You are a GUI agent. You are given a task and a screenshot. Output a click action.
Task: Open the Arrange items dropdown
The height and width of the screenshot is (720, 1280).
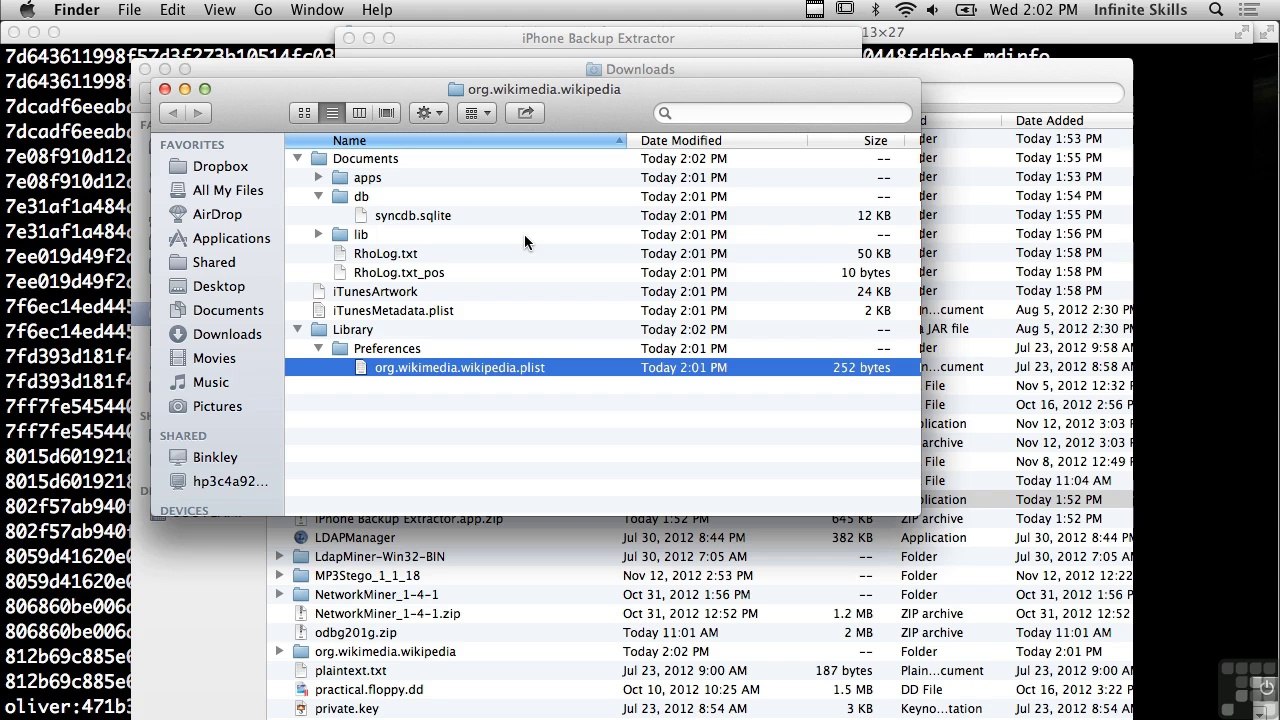coord(477,113)
